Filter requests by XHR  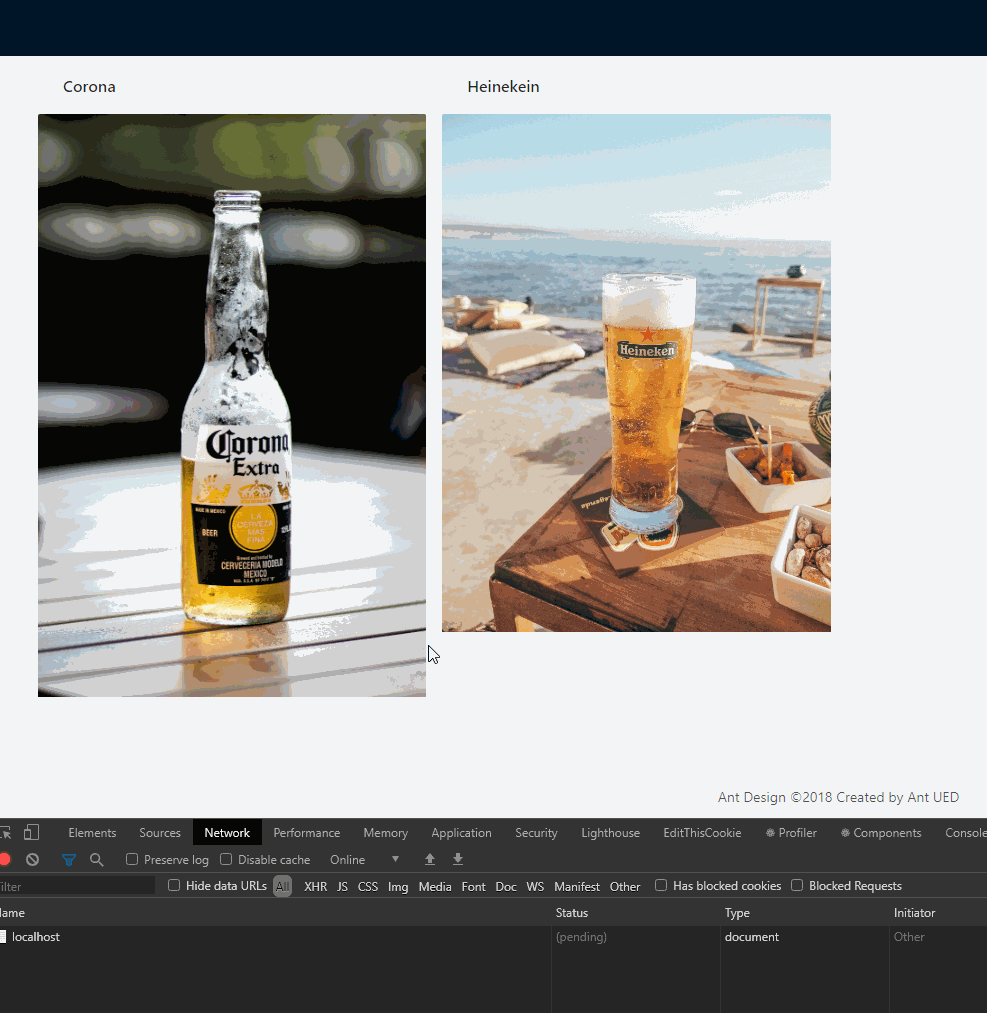tap(315, 886)
